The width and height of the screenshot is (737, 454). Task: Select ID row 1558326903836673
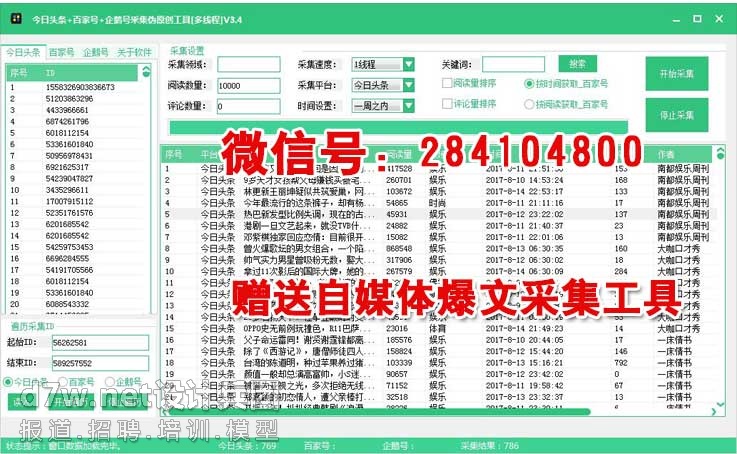78,87
